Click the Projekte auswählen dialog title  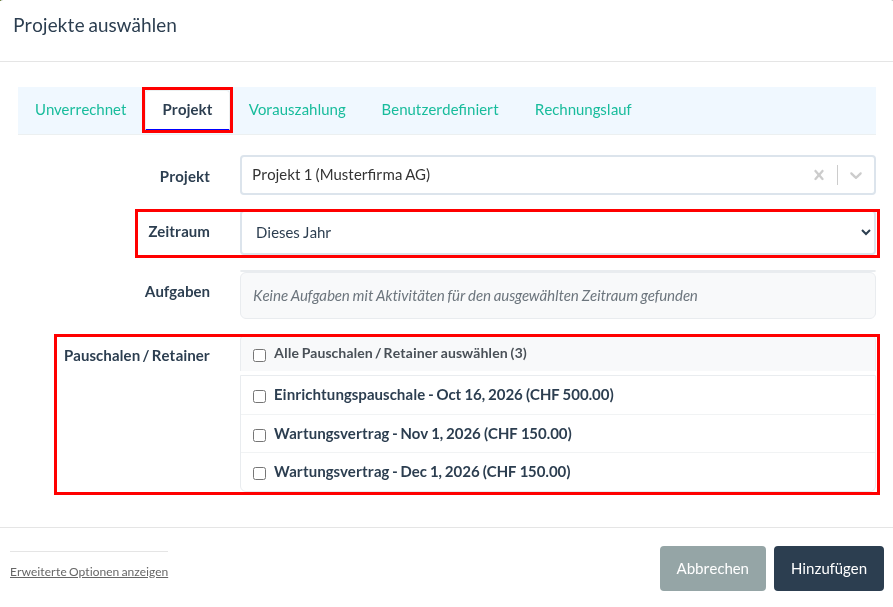(95, 26)
